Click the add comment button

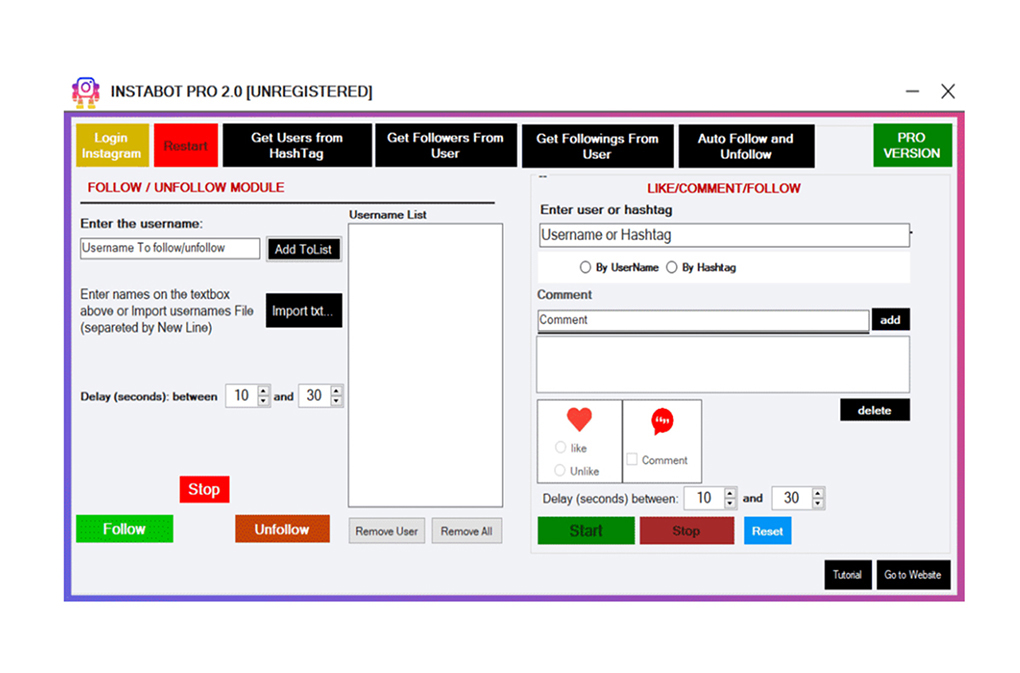click(891, 319)
